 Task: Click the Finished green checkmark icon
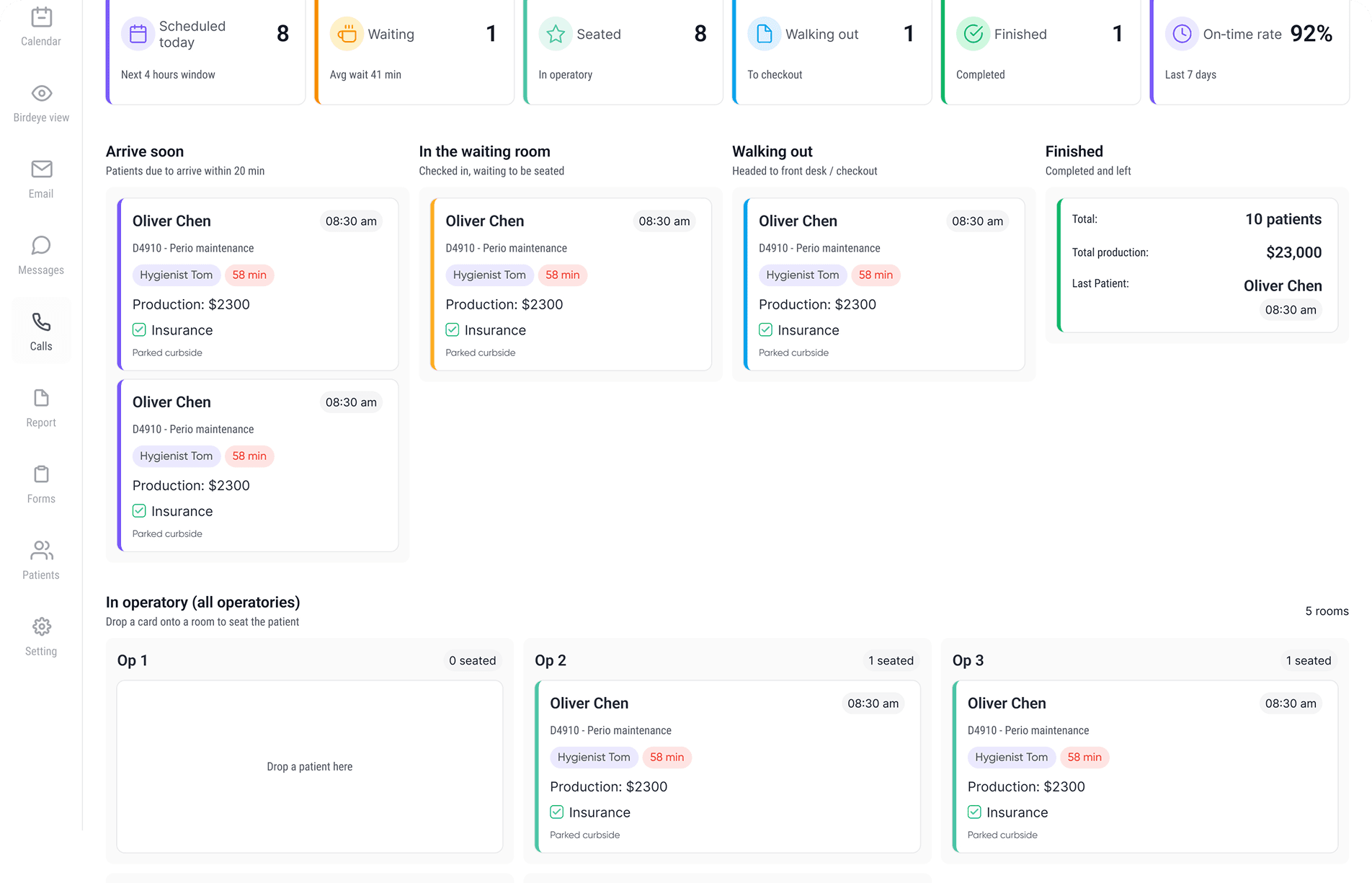coord(973,34)
